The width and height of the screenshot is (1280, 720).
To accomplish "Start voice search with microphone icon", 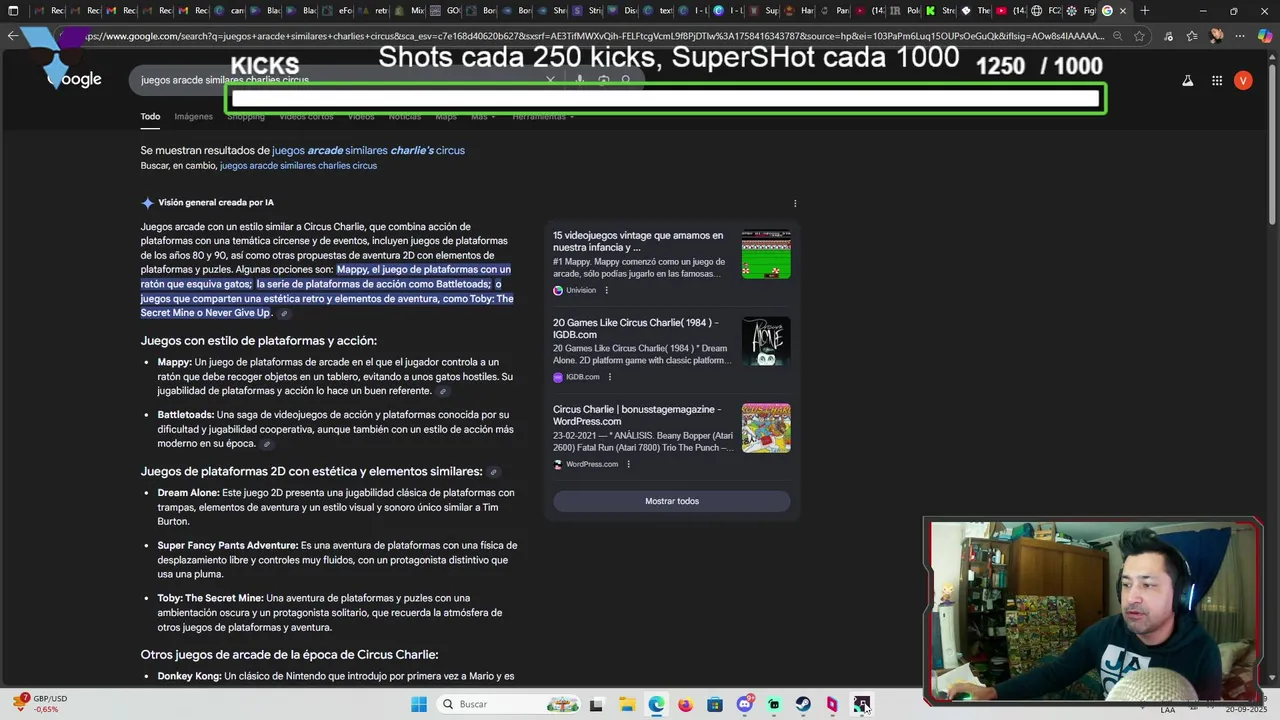I will [579, 79].
